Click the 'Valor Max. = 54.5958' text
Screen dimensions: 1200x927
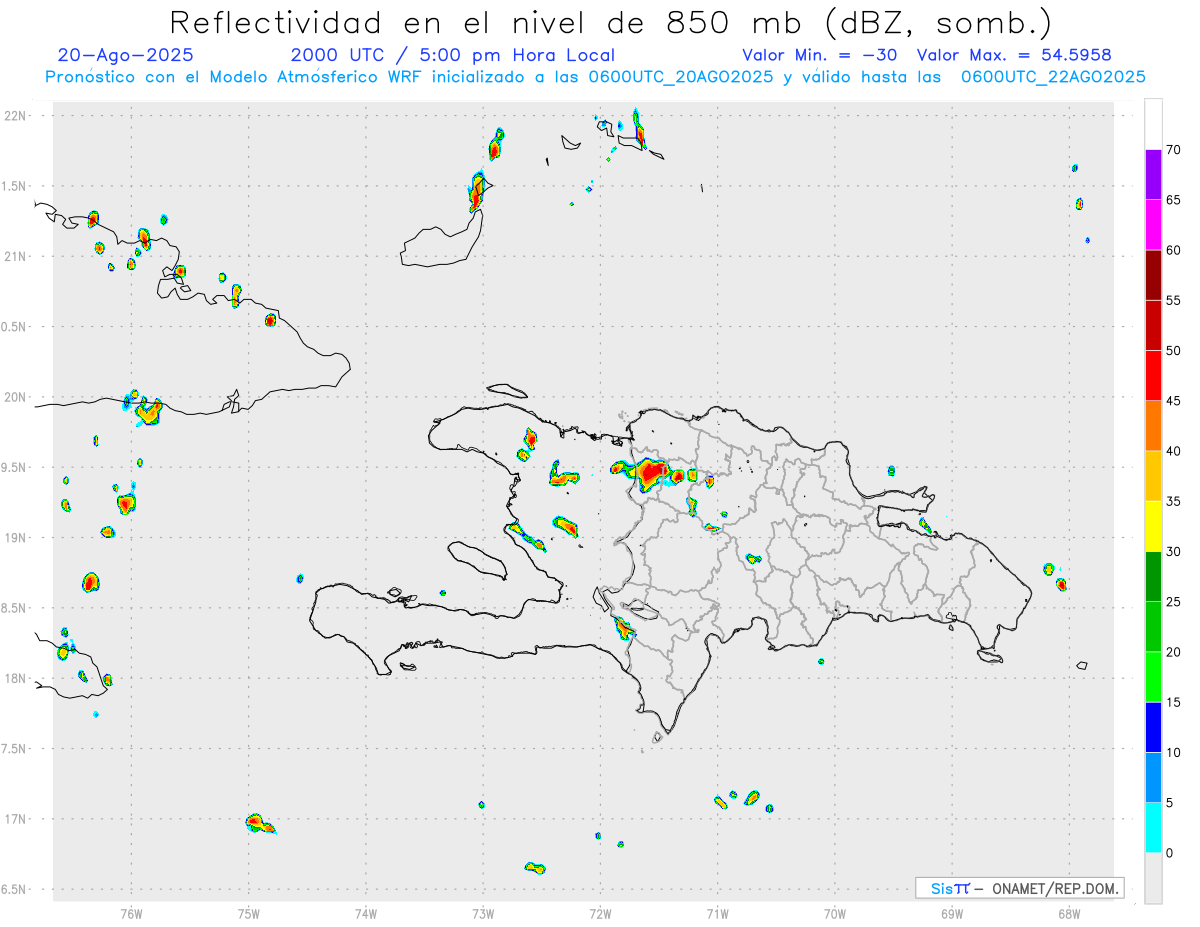[x=1014, y=55]
